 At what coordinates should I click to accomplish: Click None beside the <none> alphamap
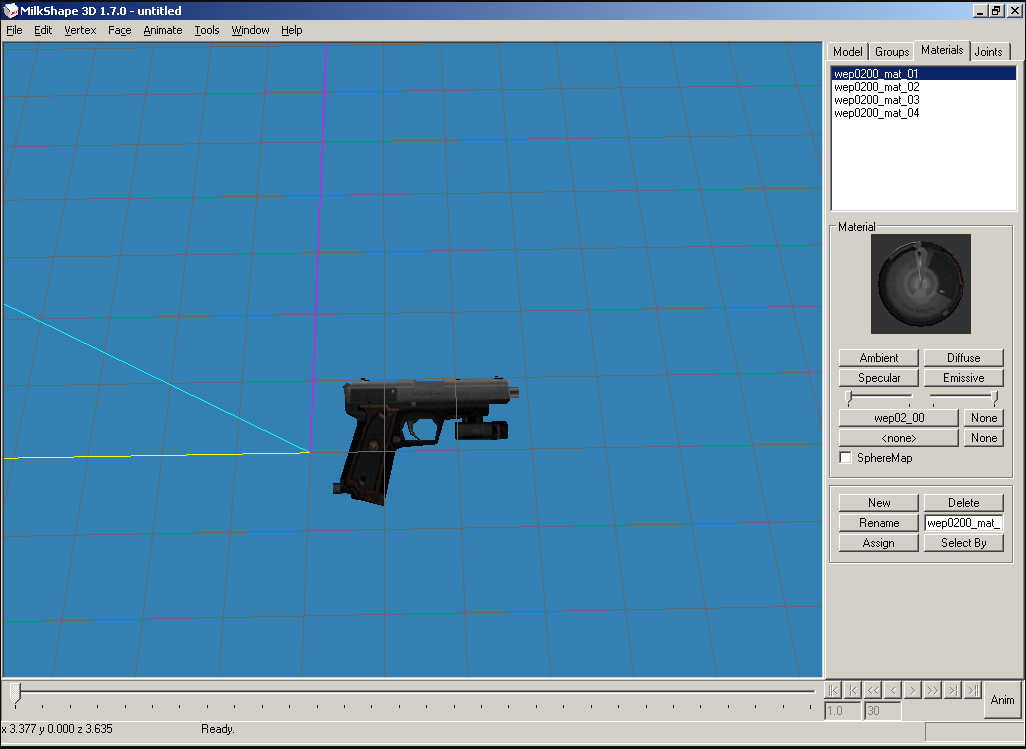click(983, 438)
